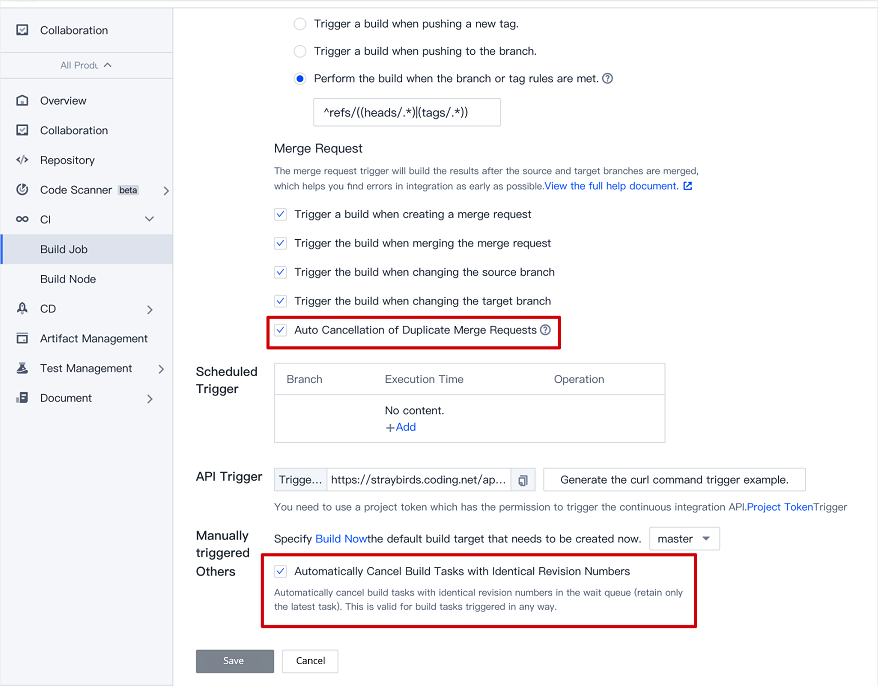Open the master branch dropdown
878x686 pixels.
(684, 539)
